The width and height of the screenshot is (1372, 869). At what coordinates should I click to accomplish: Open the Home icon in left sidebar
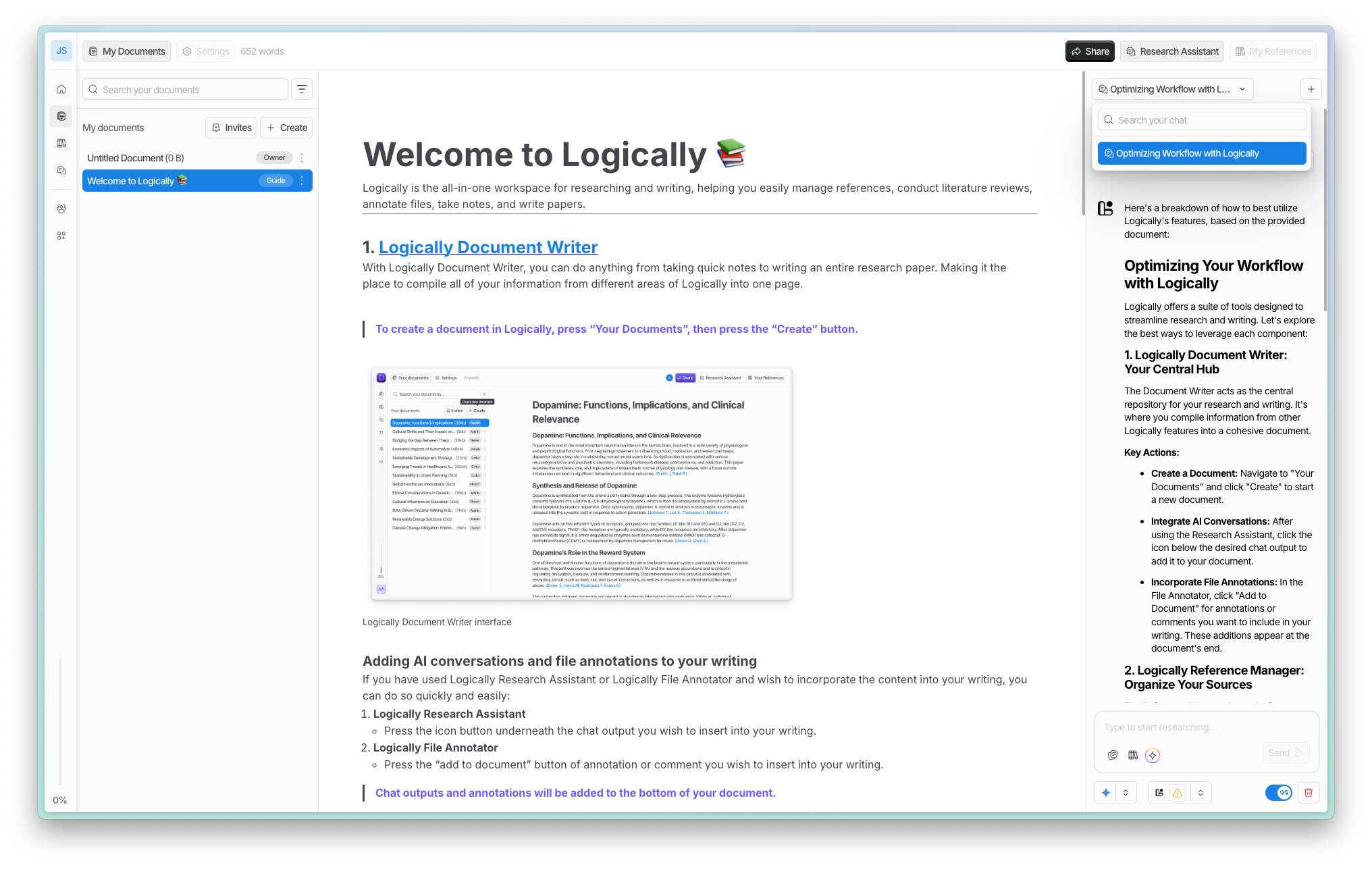click(x=61, y=89)
